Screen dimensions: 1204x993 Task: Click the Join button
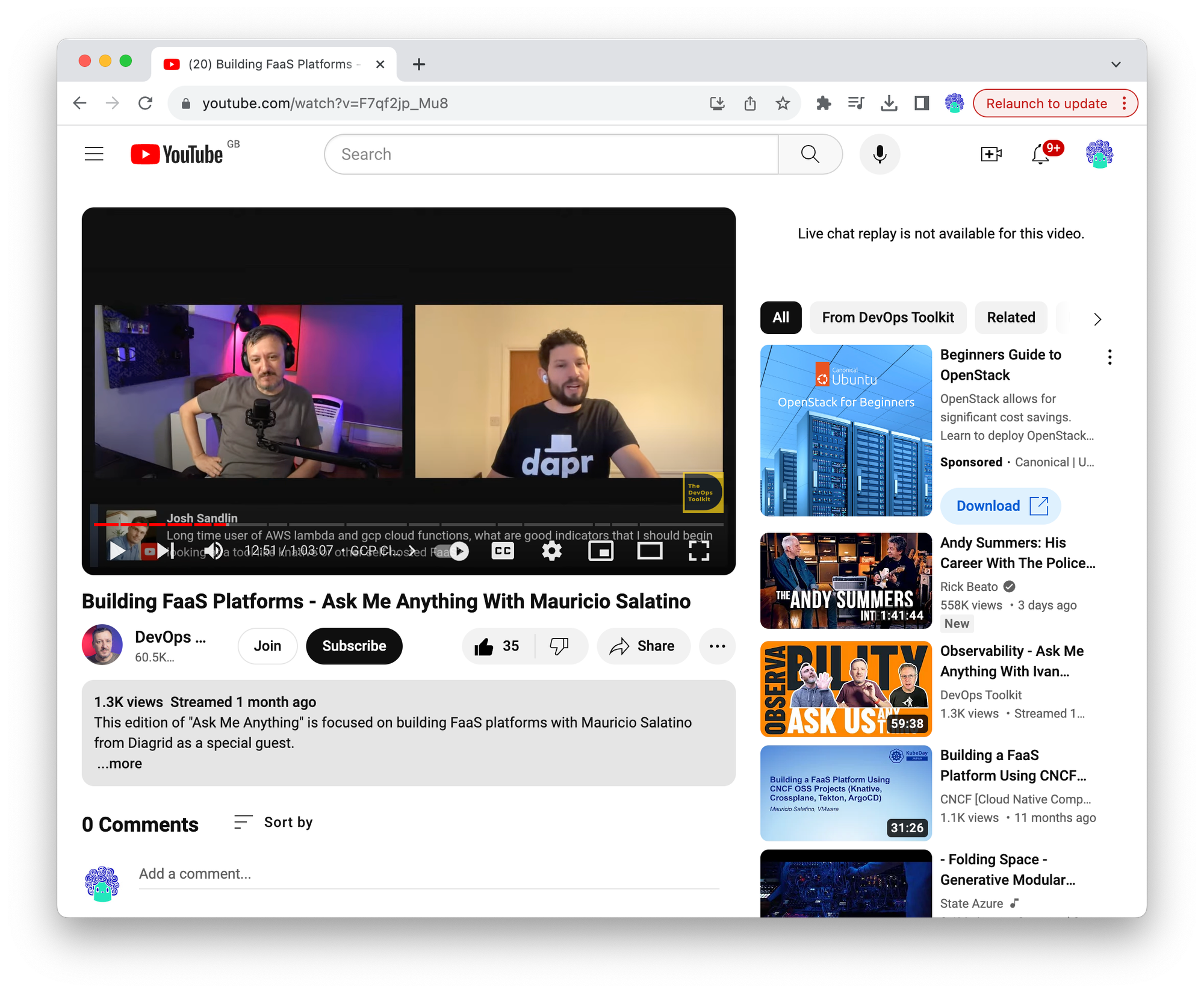tap(267, 646)
